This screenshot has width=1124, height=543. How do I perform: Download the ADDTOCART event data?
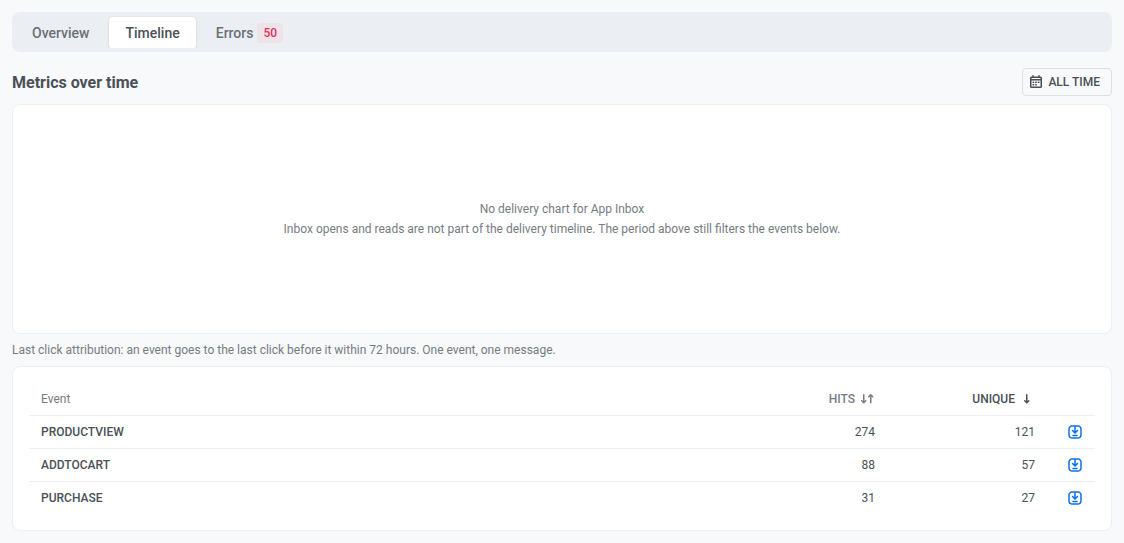(1075, 465)
